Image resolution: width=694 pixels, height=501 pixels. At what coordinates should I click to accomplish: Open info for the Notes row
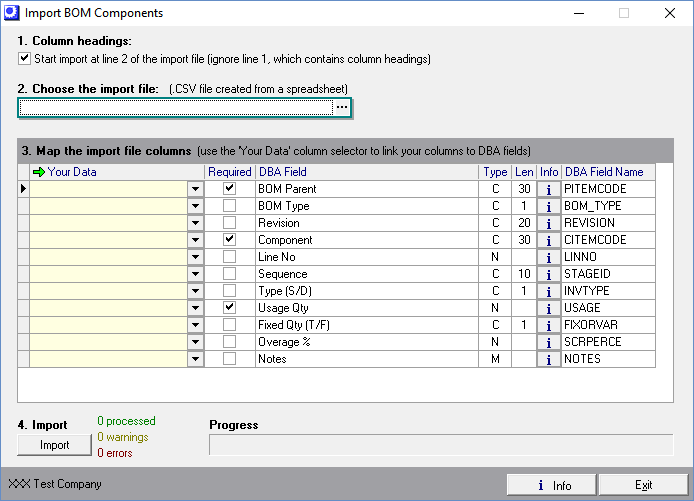pos(549,359)
